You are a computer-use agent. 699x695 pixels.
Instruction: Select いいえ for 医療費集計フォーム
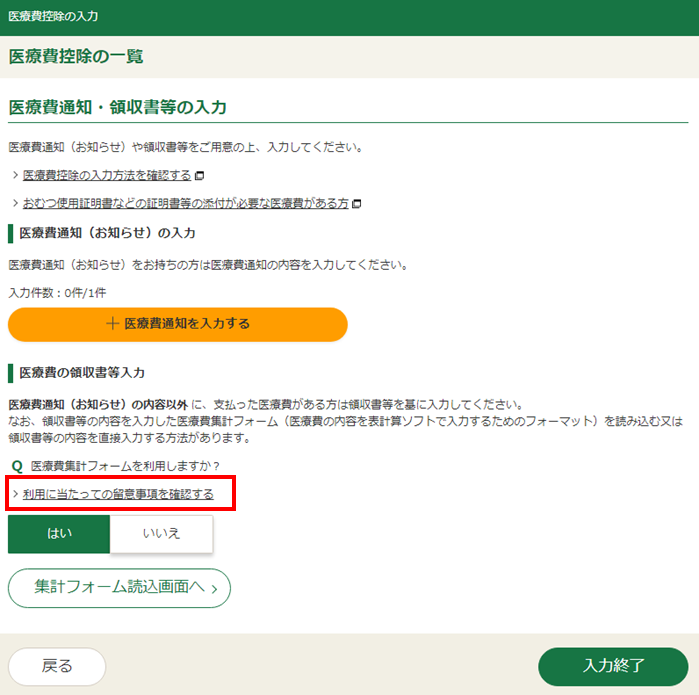161,533
